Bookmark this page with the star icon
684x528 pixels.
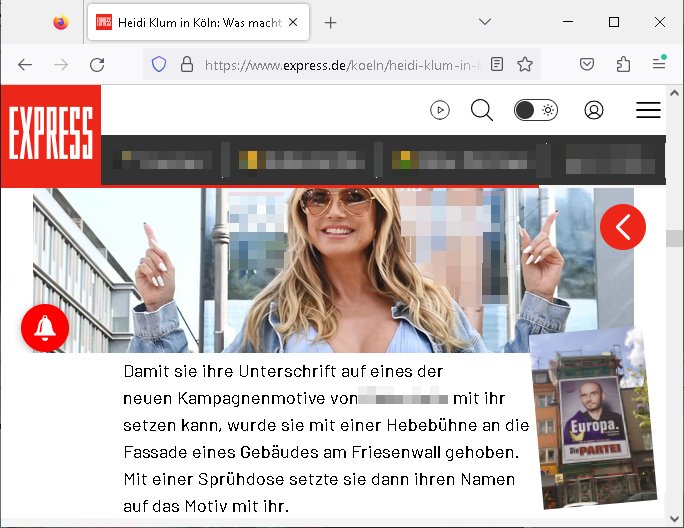tap(525, 64)
